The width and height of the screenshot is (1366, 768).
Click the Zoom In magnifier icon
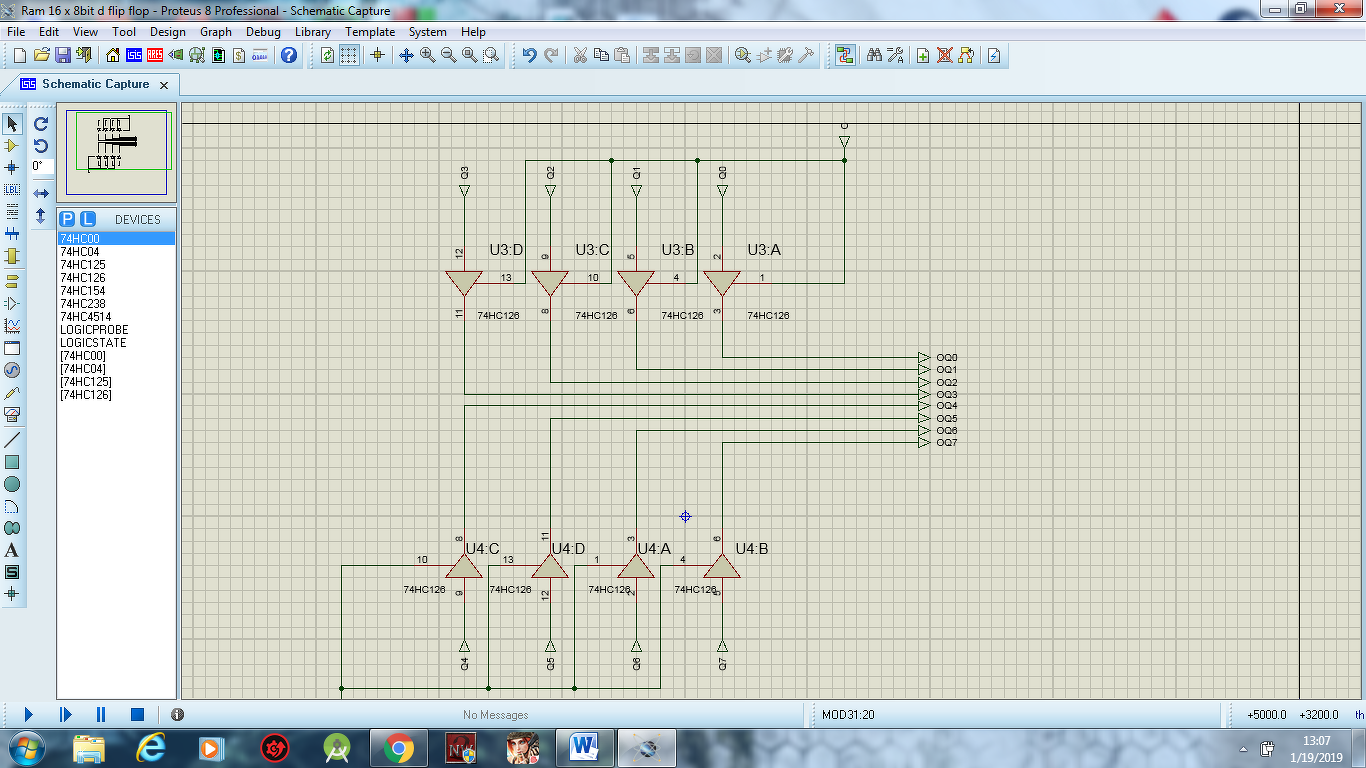pyautogui.click(x=428, y=55)
